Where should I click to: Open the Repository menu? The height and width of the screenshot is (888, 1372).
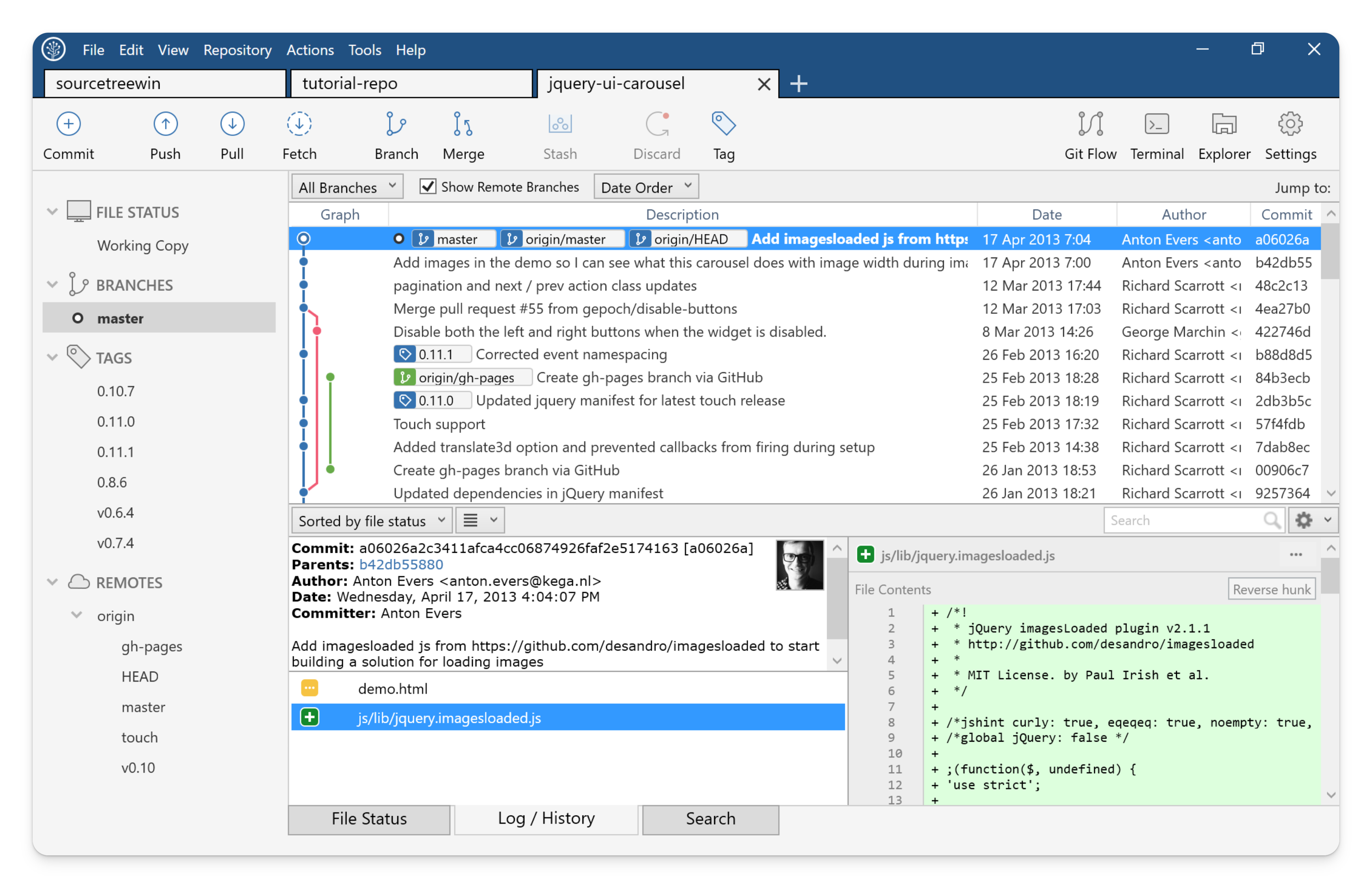[x=237, y=50]
